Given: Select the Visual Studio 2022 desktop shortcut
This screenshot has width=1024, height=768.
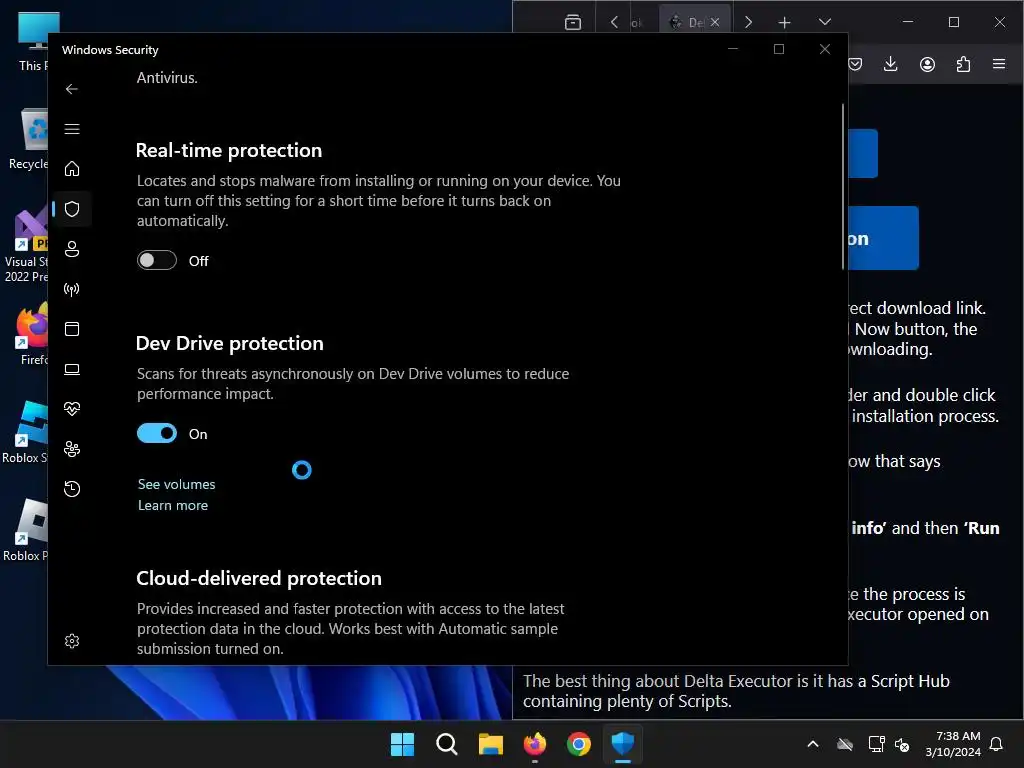Looking at the screenshot, I should [26, 246].
